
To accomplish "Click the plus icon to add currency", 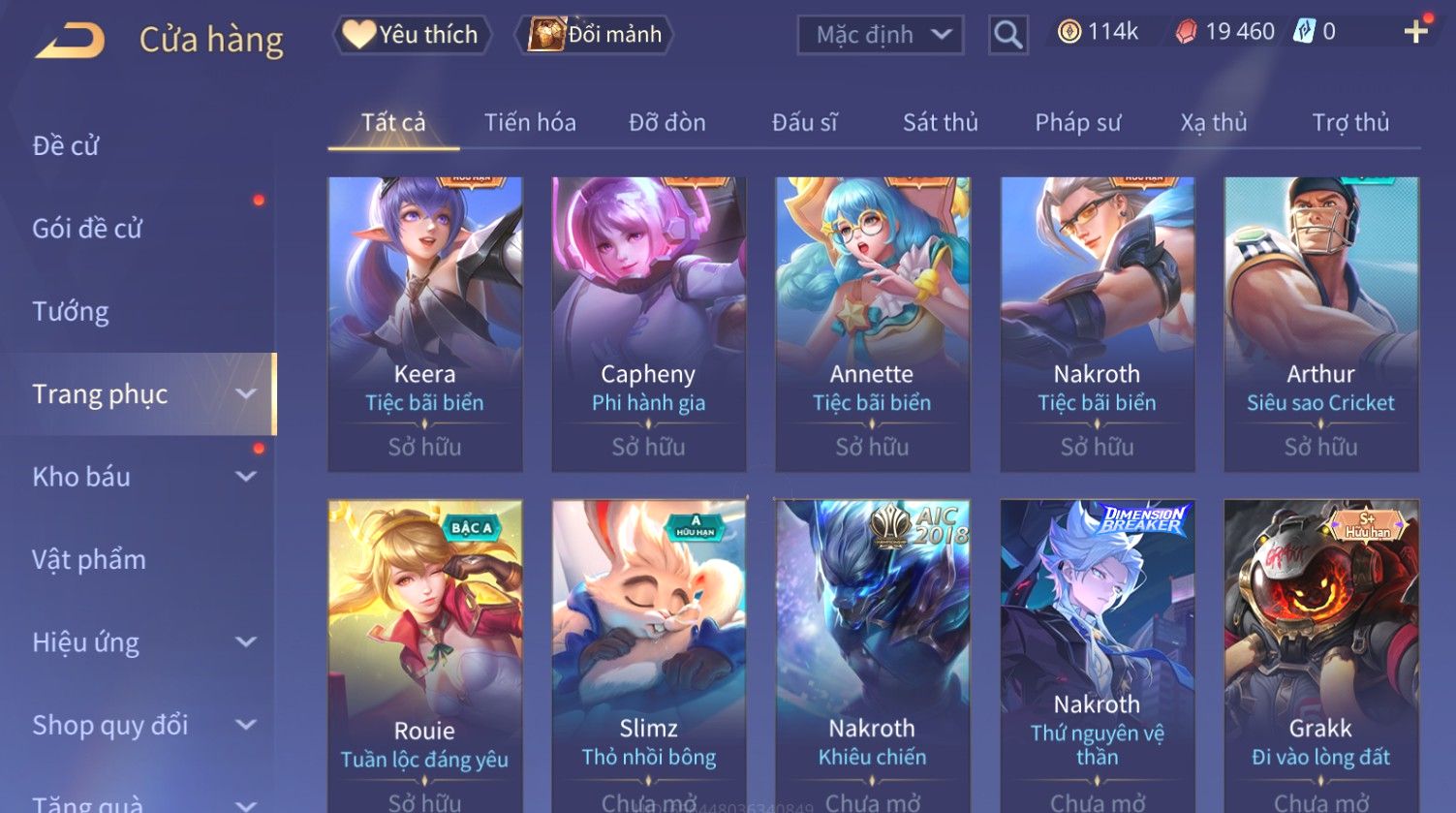I will [1416, 32].
